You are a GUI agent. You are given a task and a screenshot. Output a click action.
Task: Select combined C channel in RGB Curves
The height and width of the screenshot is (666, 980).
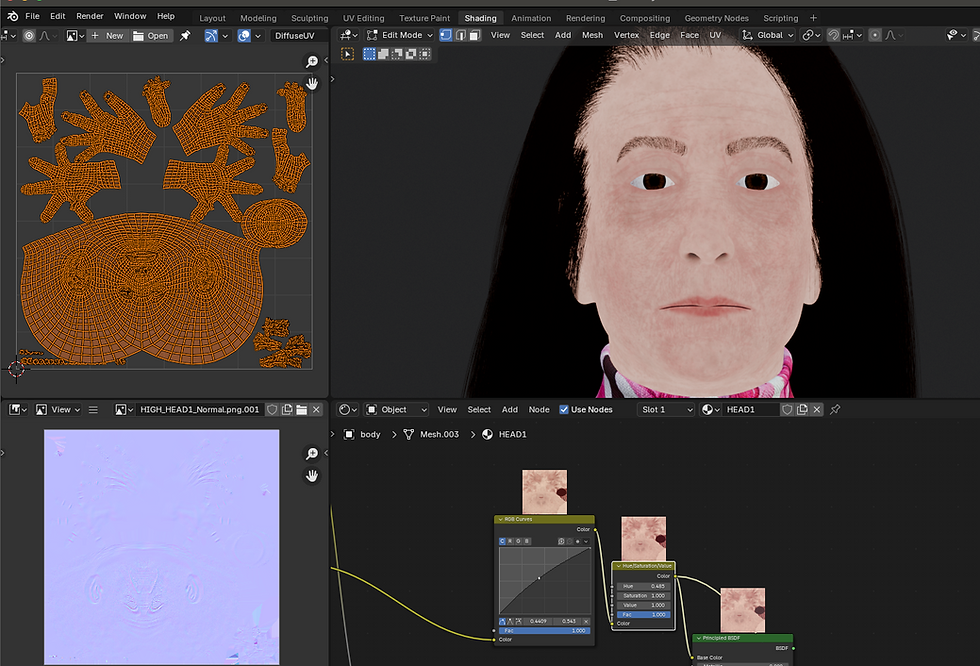coord(502,541)
